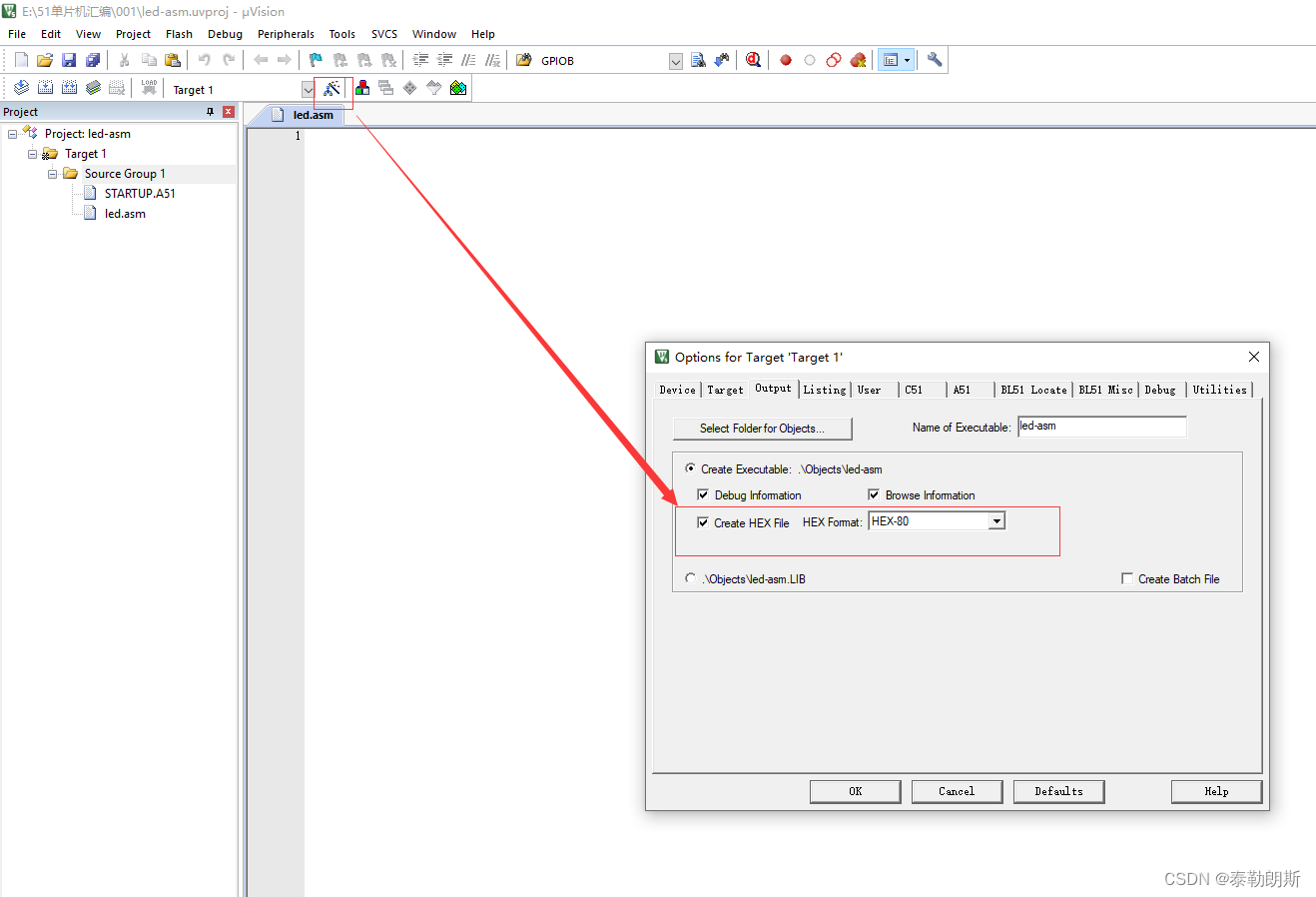Close the Project panel
The image size is (1316, 897).
[x=229, y=112]
